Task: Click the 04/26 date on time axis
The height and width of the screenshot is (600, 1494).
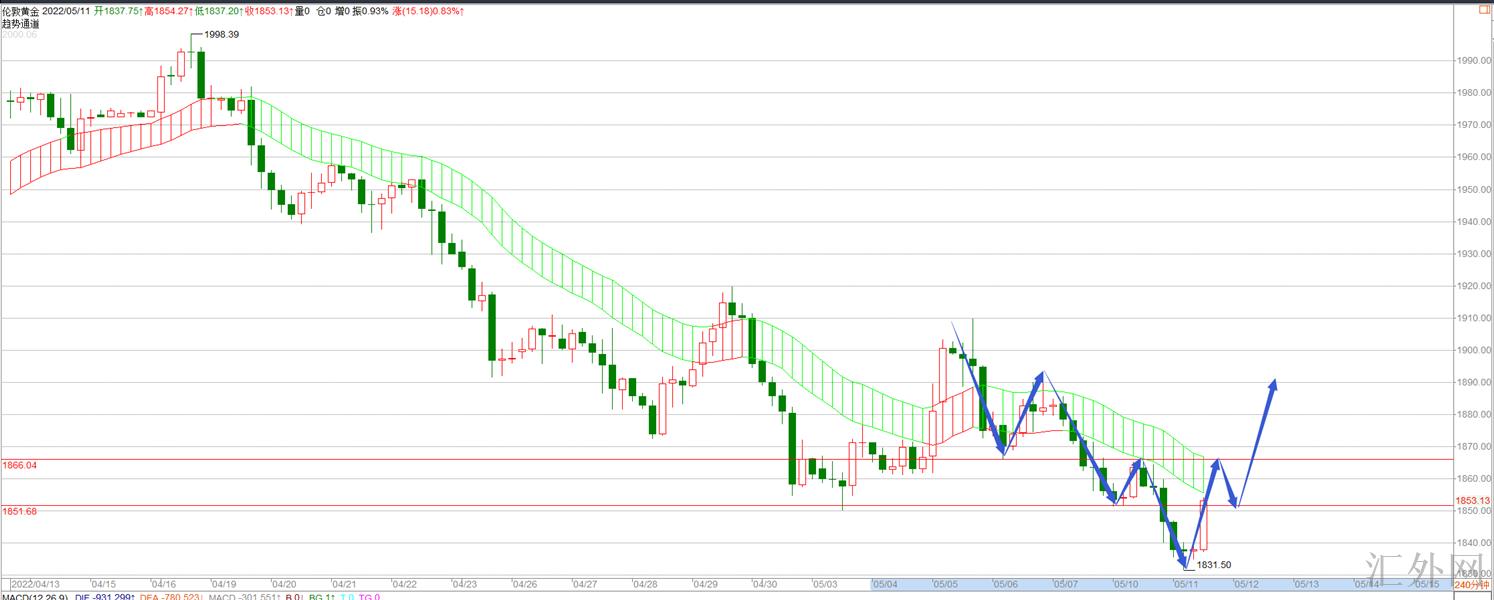Action: 525,584
